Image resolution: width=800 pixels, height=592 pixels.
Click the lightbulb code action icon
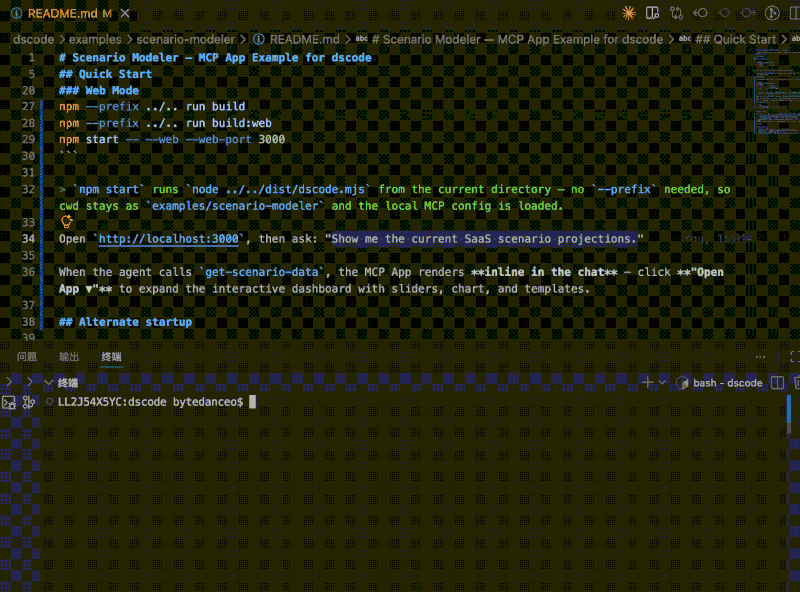pyautogui.click(x=67, y=221)
